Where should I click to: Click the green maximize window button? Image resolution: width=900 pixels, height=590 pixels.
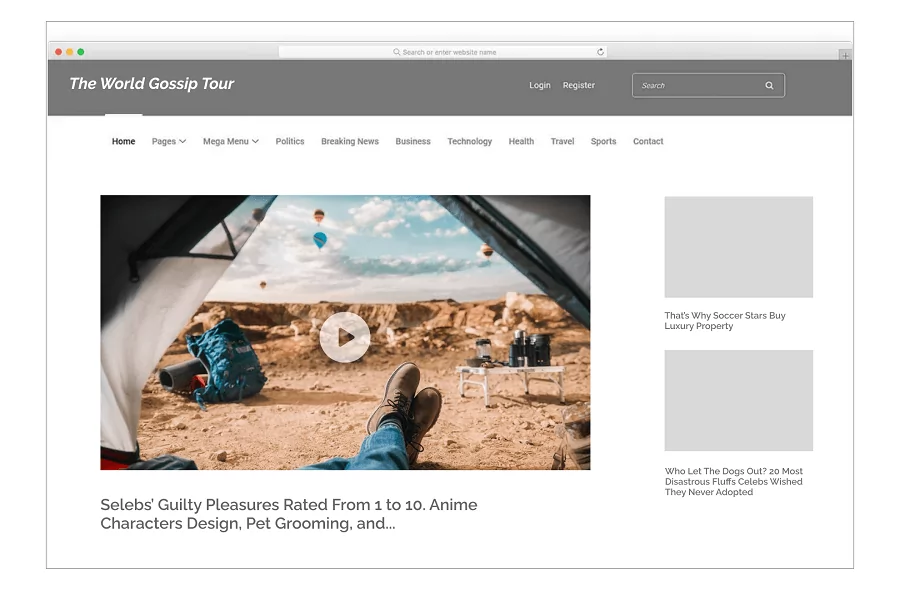[81, 52]
